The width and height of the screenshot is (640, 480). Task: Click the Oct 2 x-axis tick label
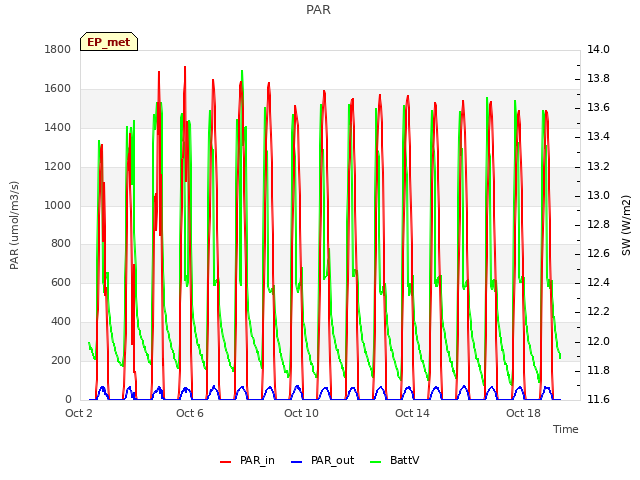pos(79,413)
